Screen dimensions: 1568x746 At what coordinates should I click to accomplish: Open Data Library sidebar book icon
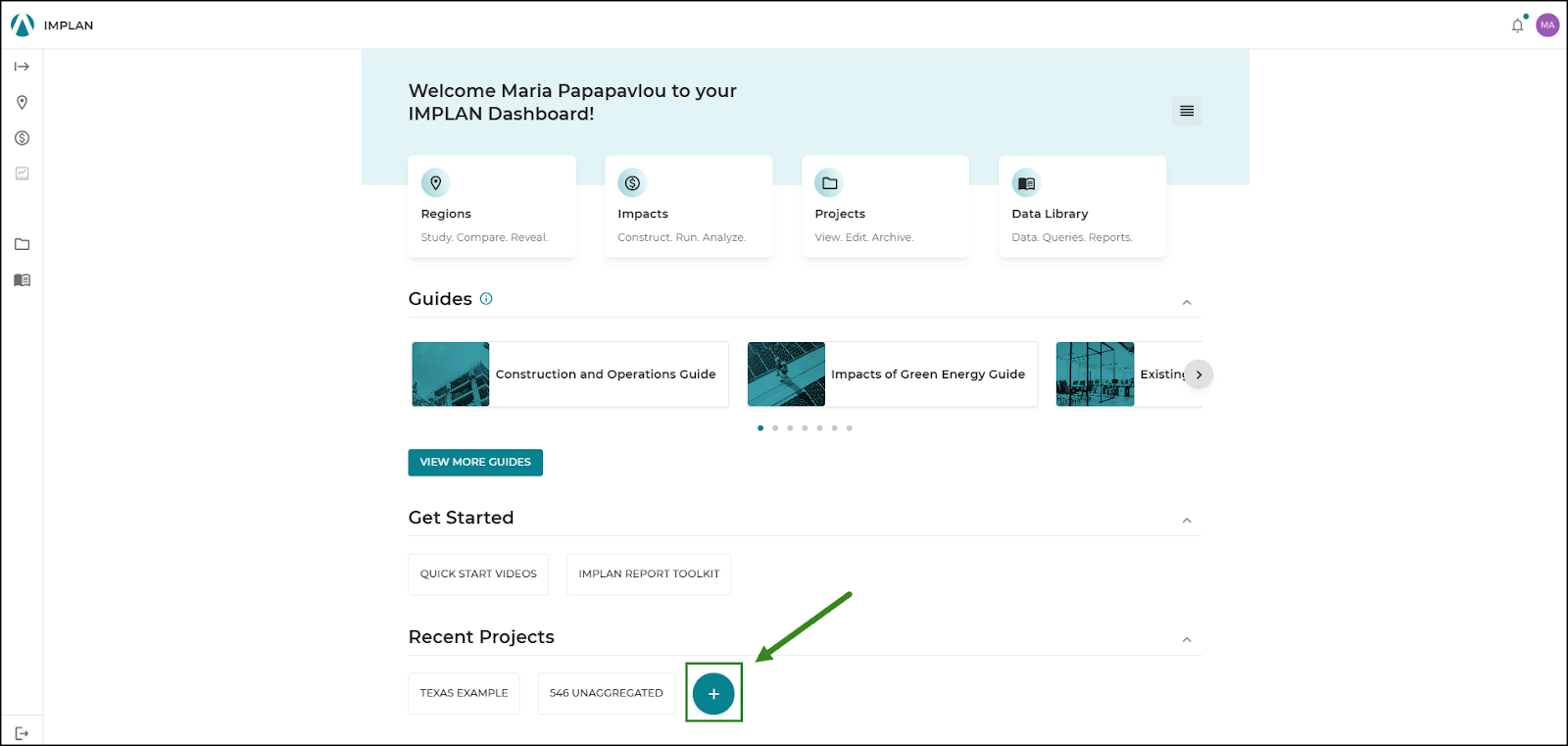pyautogui.click(x=22, y=280)
